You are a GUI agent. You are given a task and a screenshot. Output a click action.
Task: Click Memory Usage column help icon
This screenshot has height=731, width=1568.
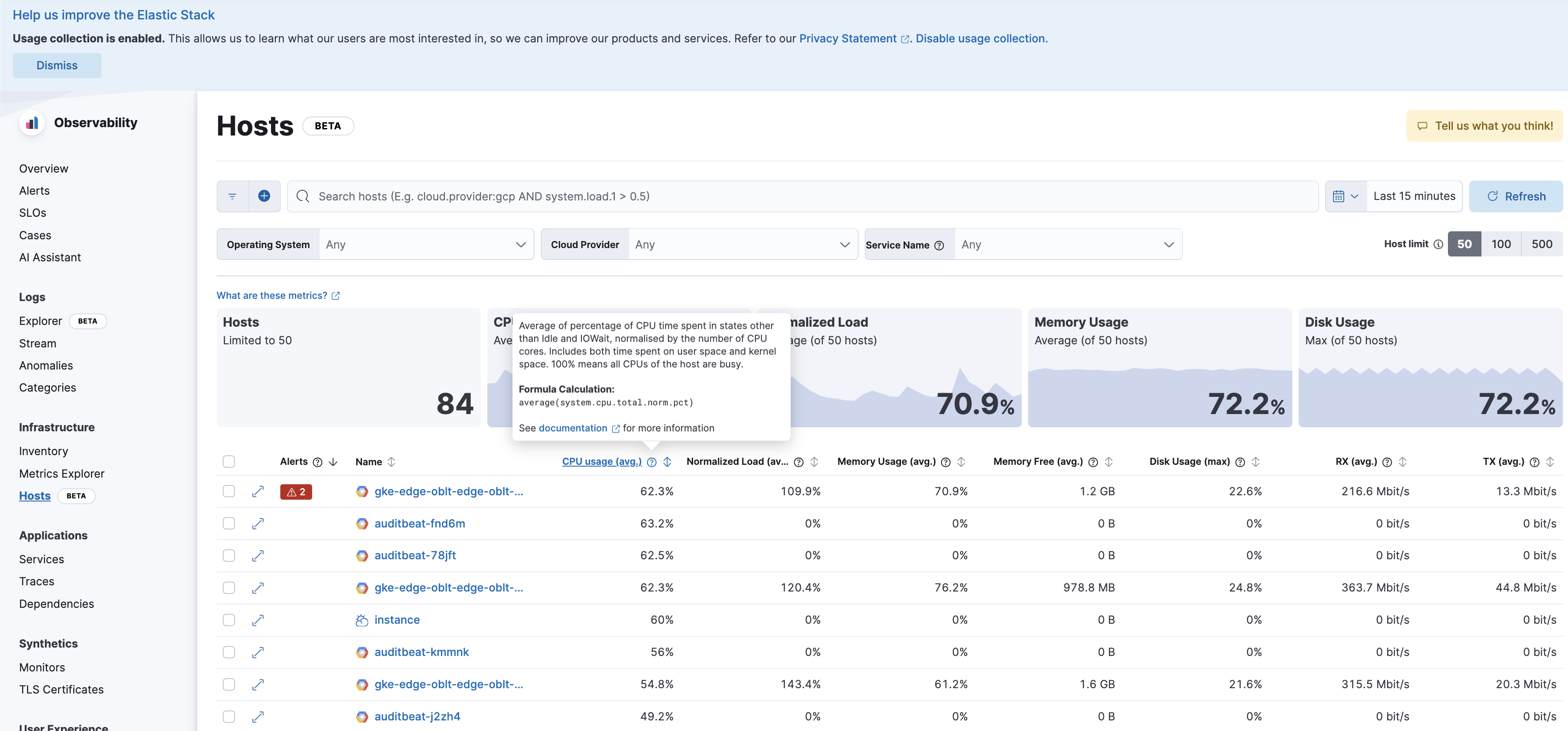point(945,462)
